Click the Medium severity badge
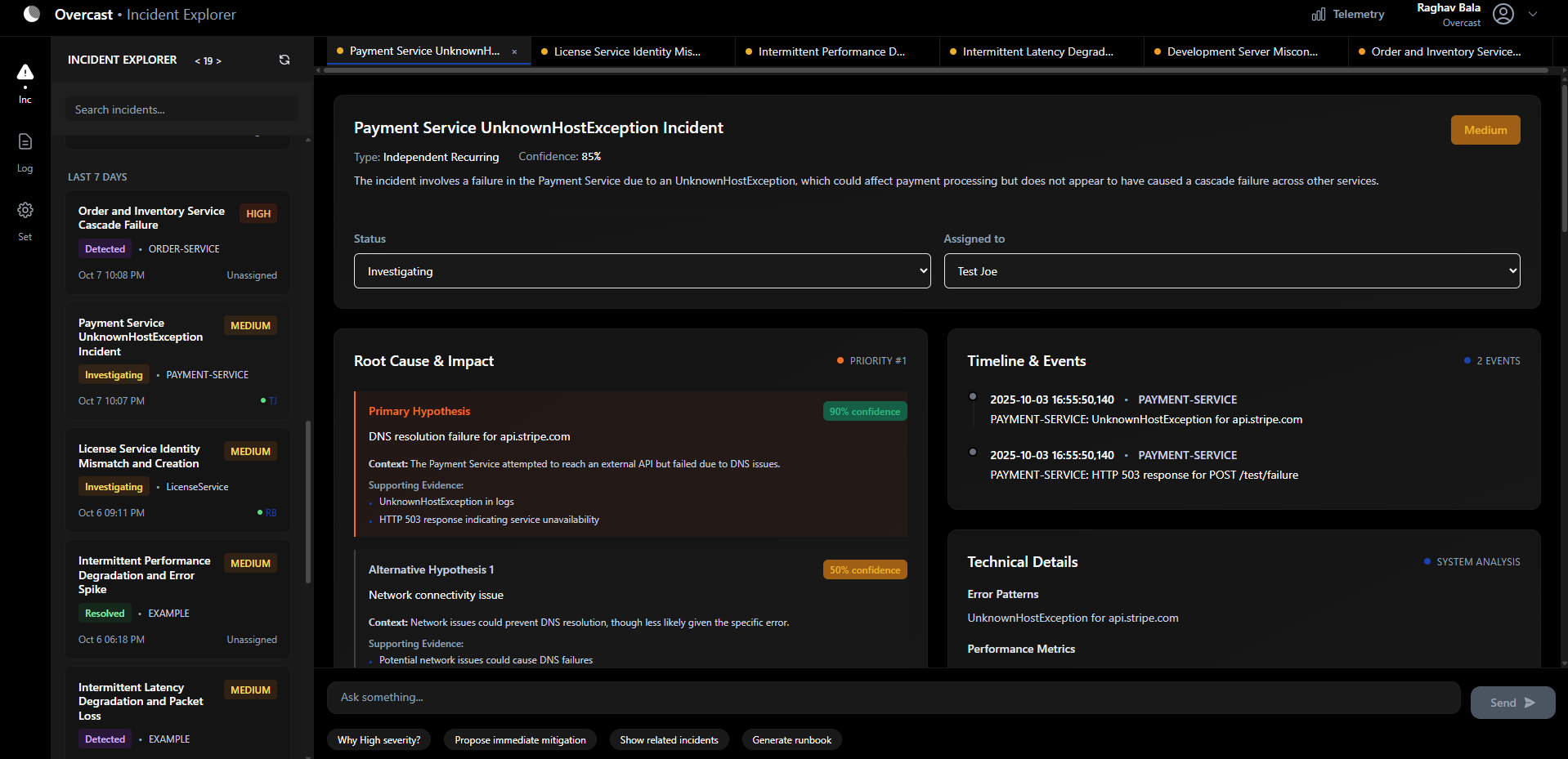 [x=1485, y=130]
